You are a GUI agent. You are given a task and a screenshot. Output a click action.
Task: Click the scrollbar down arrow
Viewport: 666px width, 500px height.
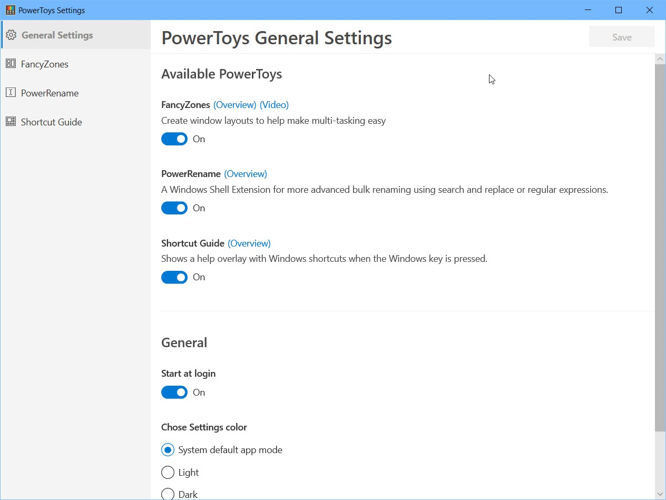click(660, 494)
